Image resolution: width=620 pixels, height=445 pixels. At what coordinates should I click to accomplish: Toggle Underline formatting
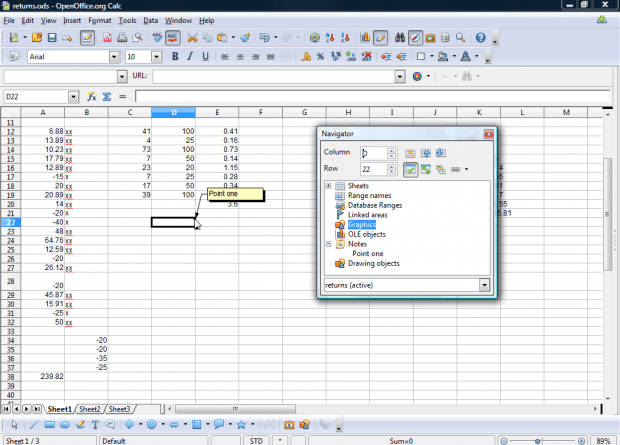(205, 57)
